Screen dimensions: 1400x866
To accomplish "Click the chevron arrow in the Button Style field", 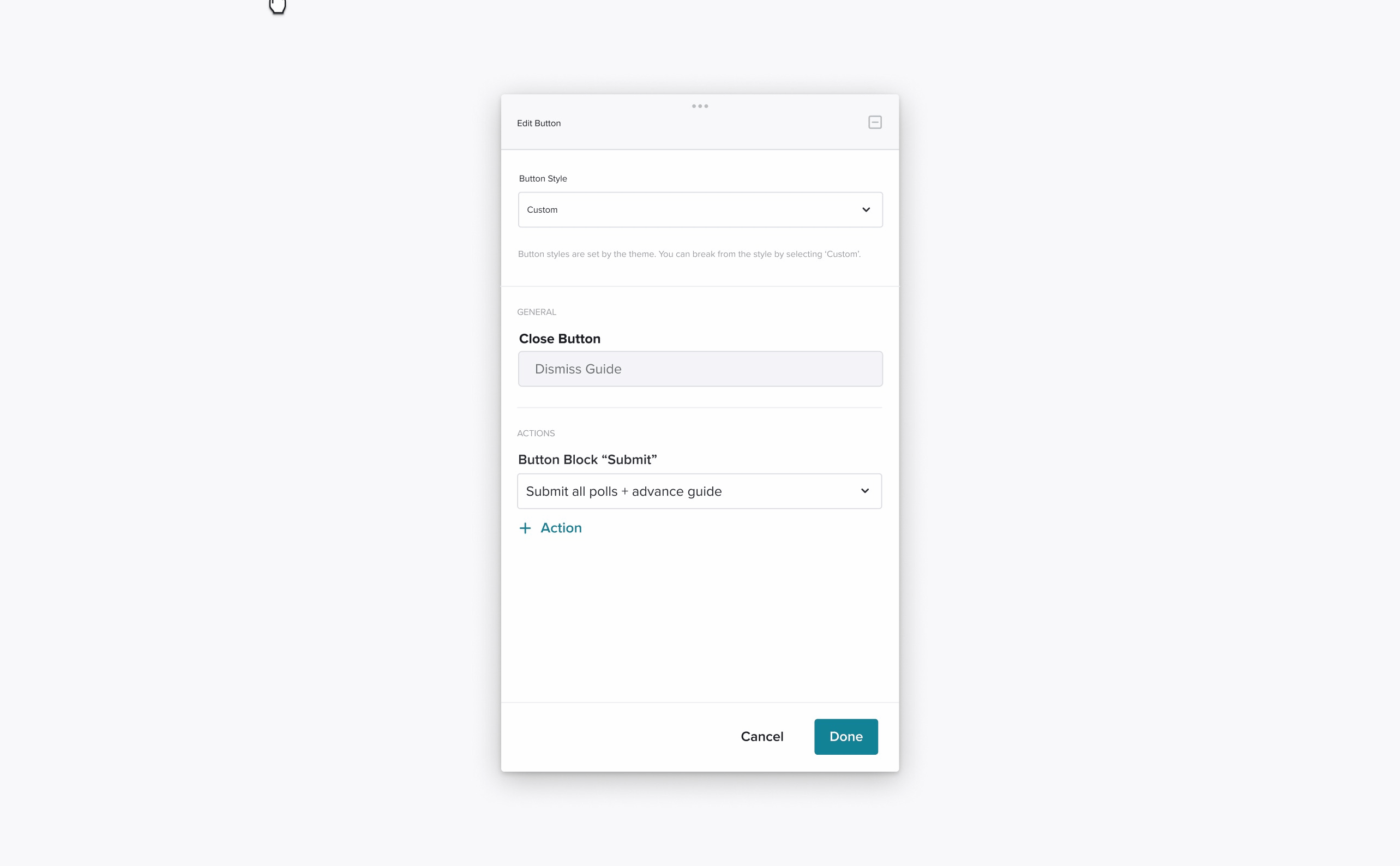I will click(x=866, y=209).
